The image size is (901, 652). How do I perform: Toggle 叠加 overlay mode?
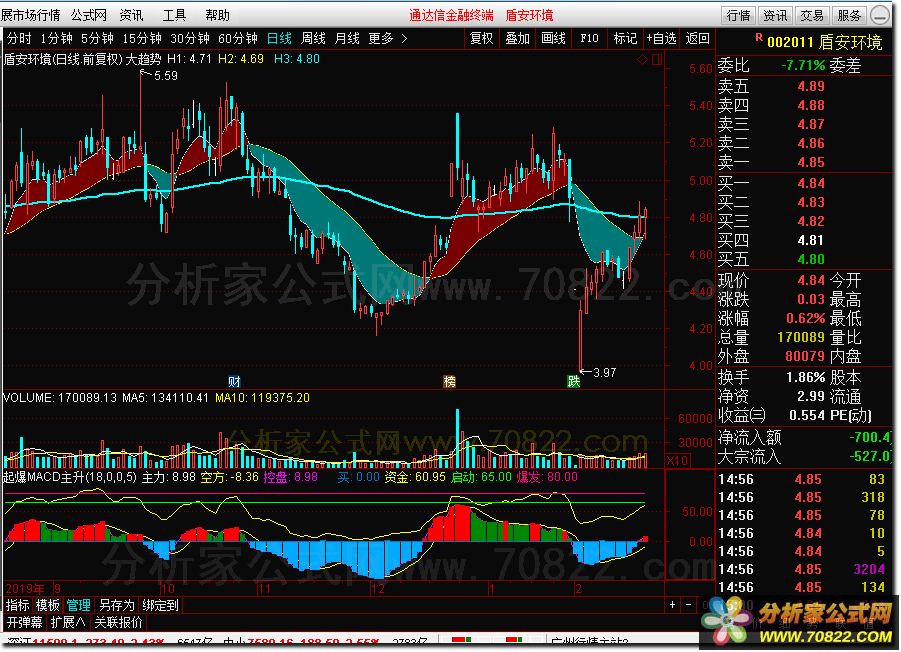tap(517, 38)
